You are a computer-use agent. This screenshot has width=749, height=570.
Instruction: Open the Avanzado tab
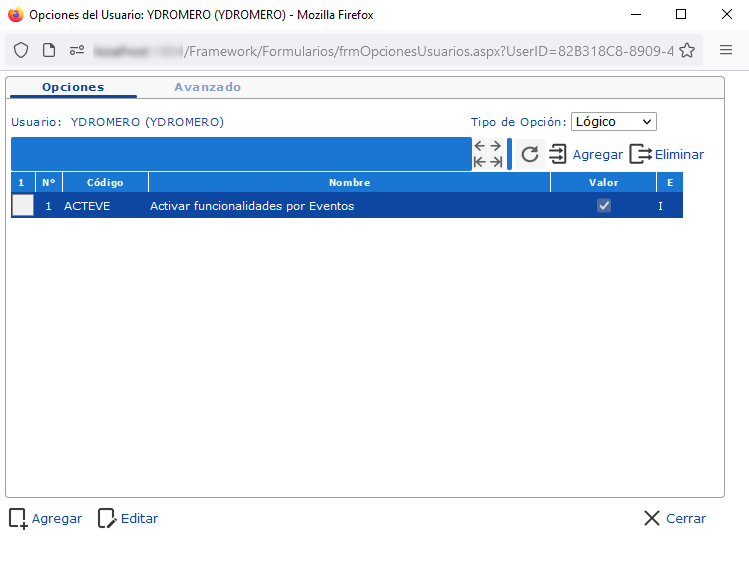click(207, 87)
